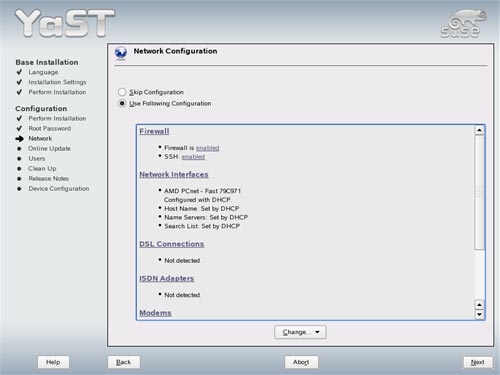This screenshot has width=500, height=375.
Task: Click the Network sidebar step
Action: coord(40,139)
